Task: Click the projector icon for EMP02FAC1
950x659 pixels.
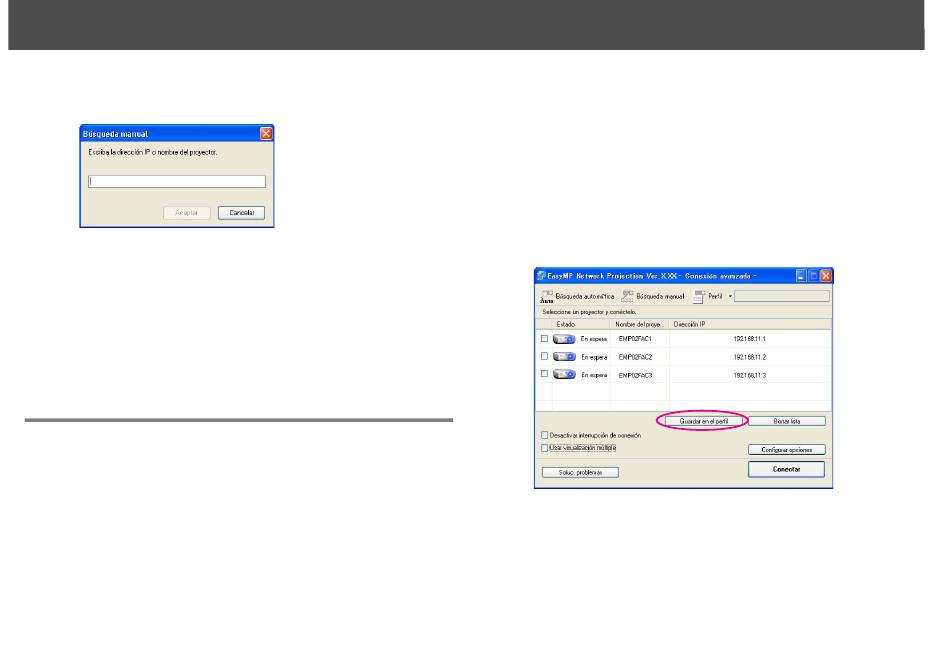Action: [565, 339]
